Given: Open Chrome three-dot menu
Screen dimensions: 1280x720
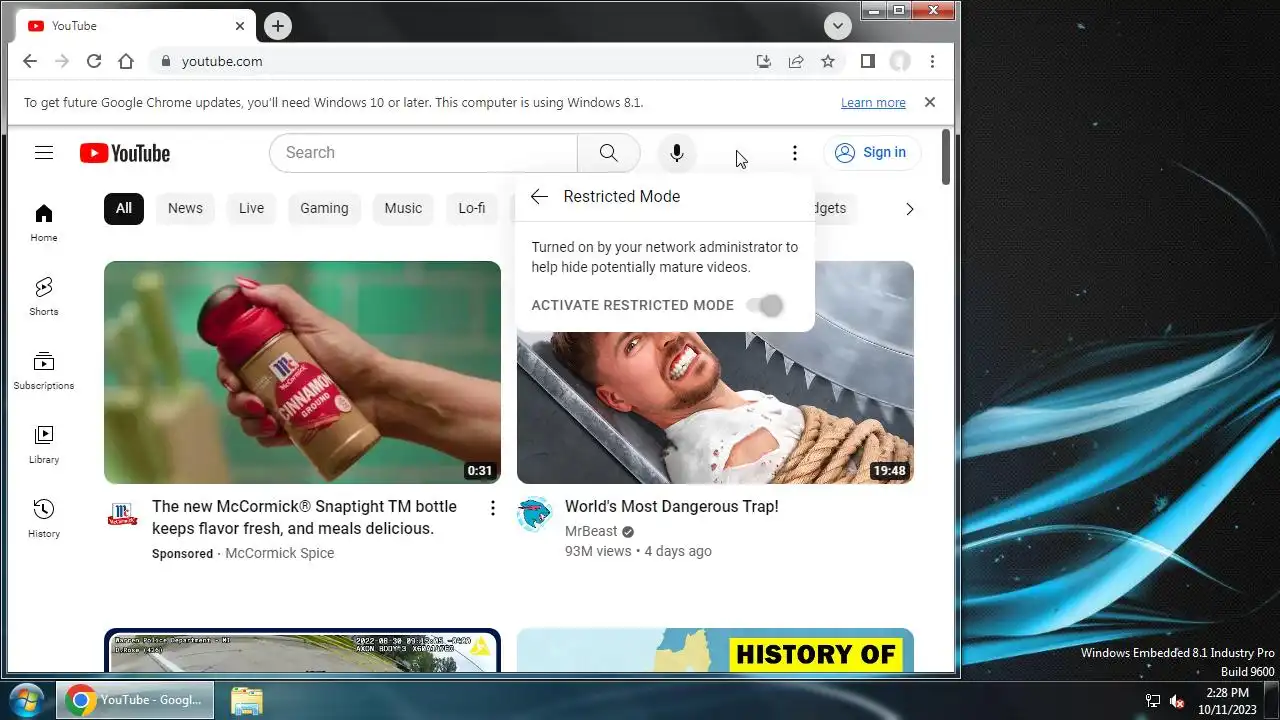Looking at the screenshot, I should (x=932, y=61).
